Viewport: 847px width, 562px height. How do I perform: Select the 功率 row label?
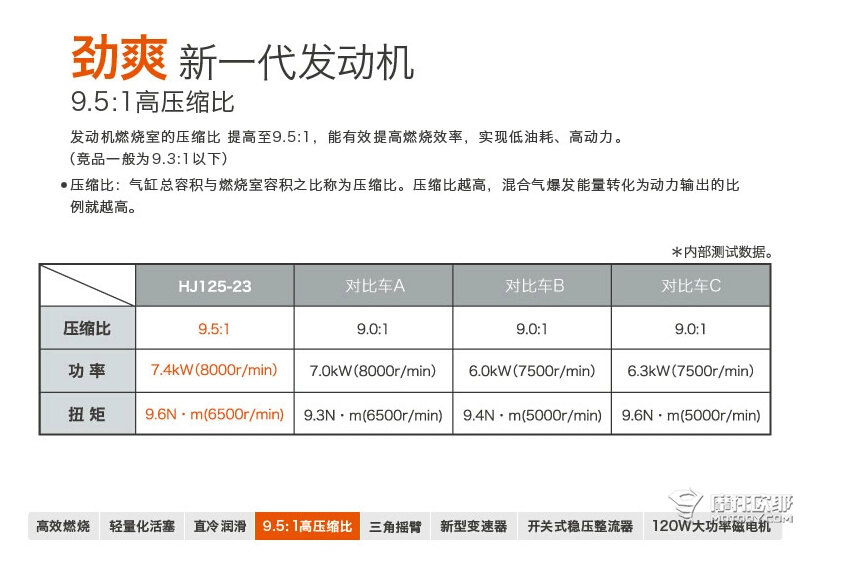click(x=87, y=371)
